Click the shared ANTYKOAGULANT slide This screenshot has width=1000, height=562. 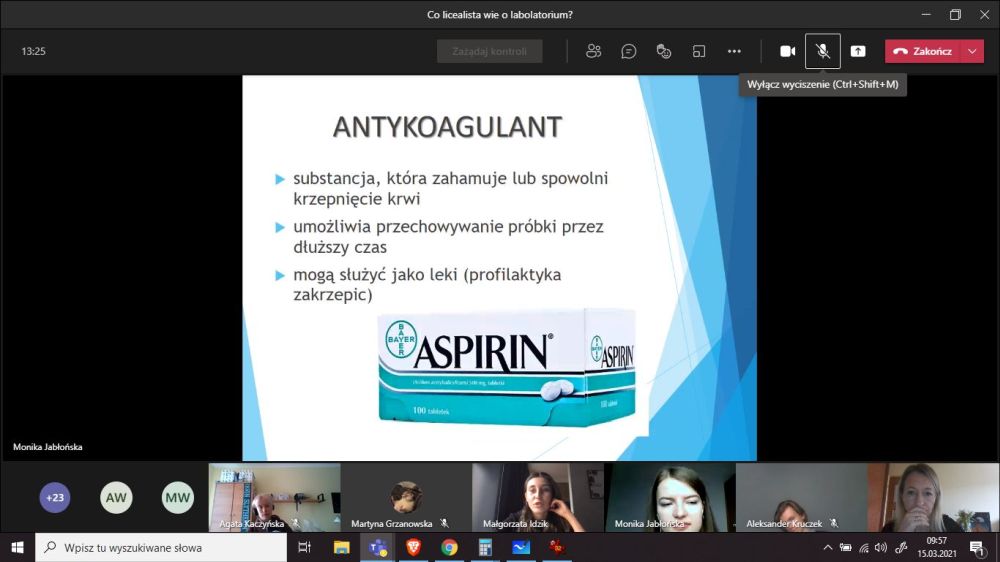pos(499,268)
